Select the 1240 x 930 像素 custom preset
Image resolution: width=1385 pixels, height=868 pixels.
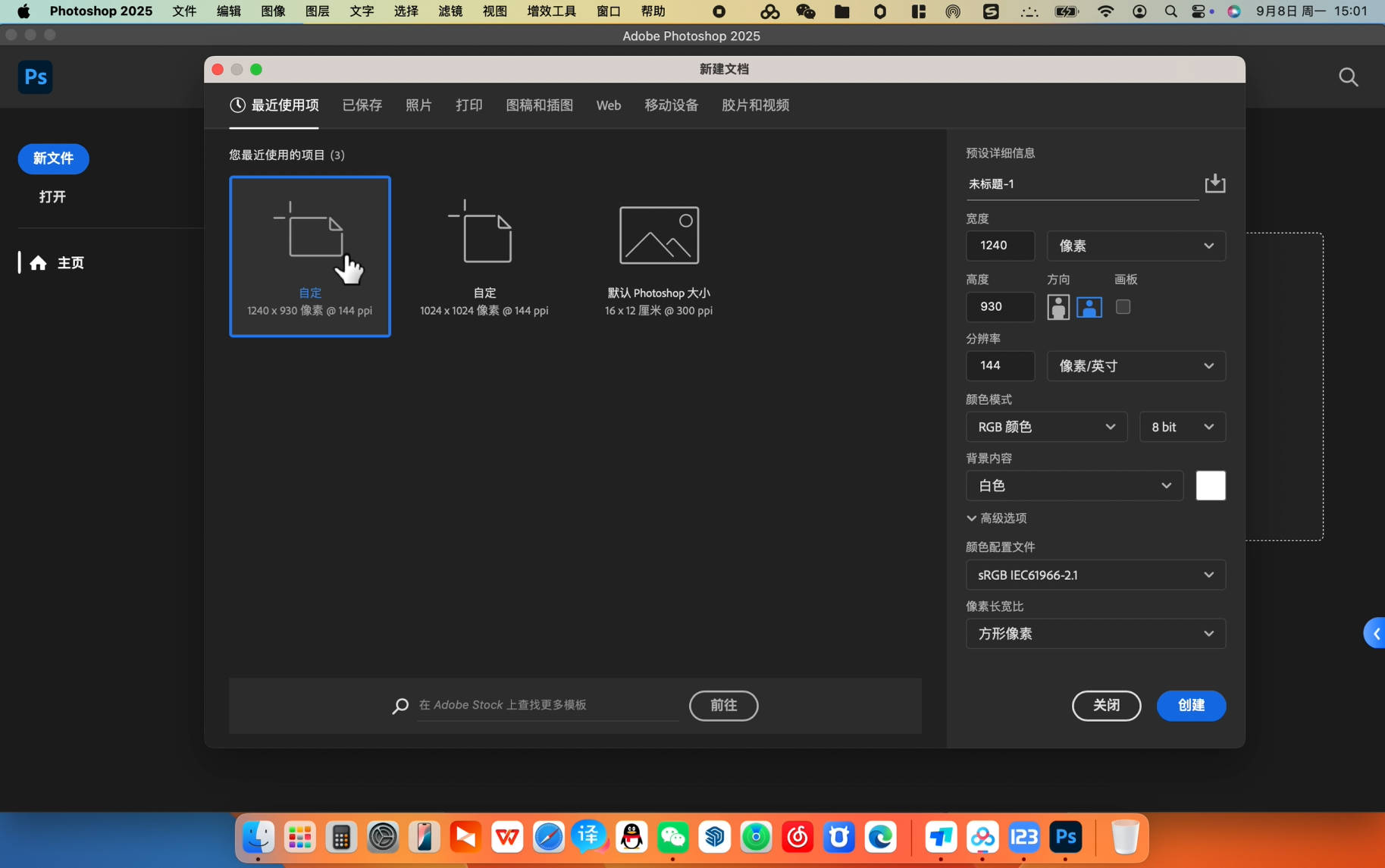pyautogui.click(x=310, y=256)
